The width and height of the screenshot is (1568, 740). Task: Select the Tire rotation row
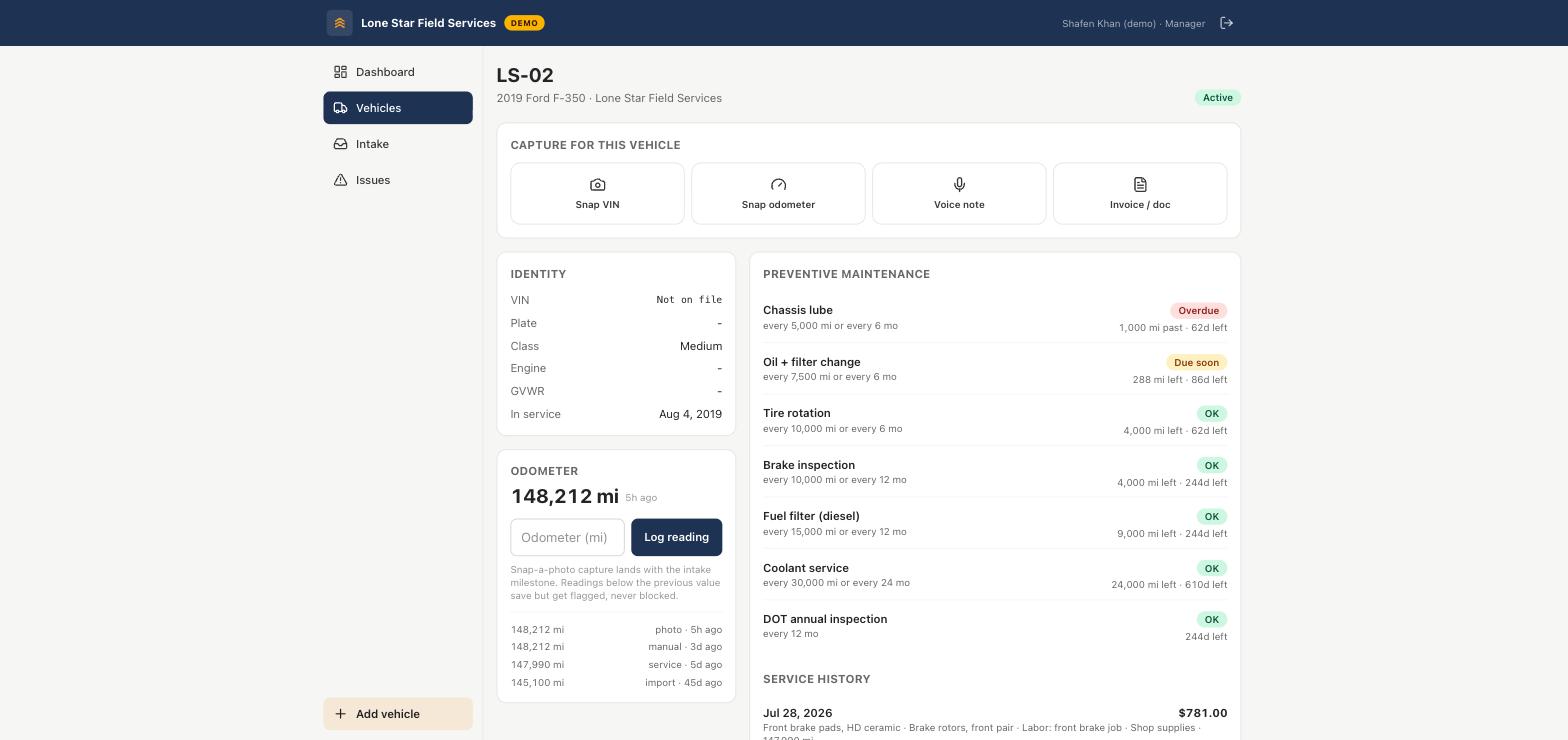995,421
